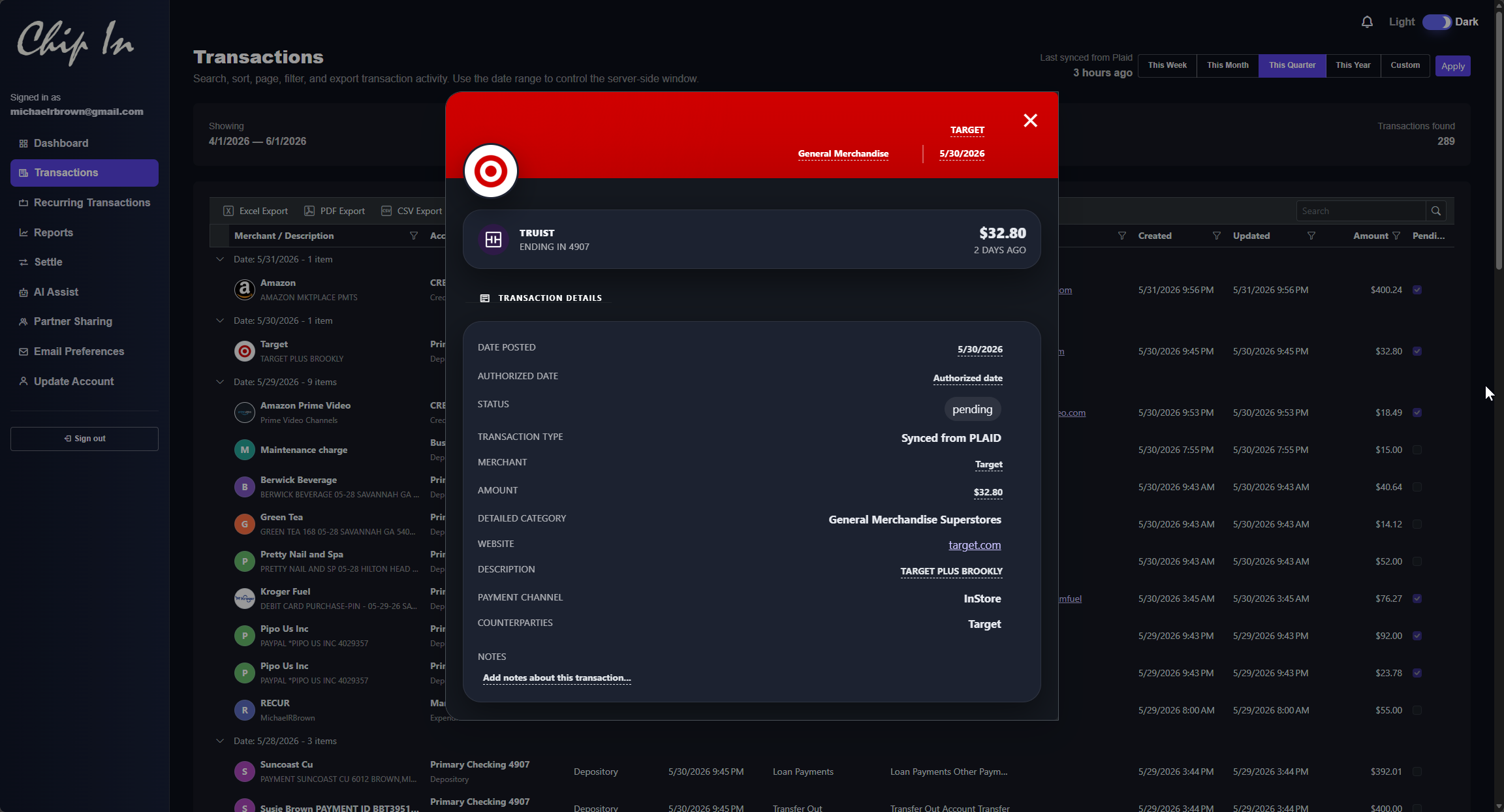1504x812 pixels.
Task: Collapse the Date 5/29/2026 group
Action: click(x=220, y=382)
